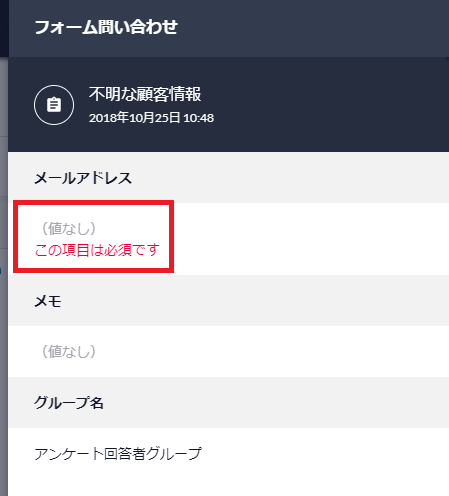The image size is (449, 496).
Task: Click blank area right of アンケート回答者グループ
Action: coord(325,453)
